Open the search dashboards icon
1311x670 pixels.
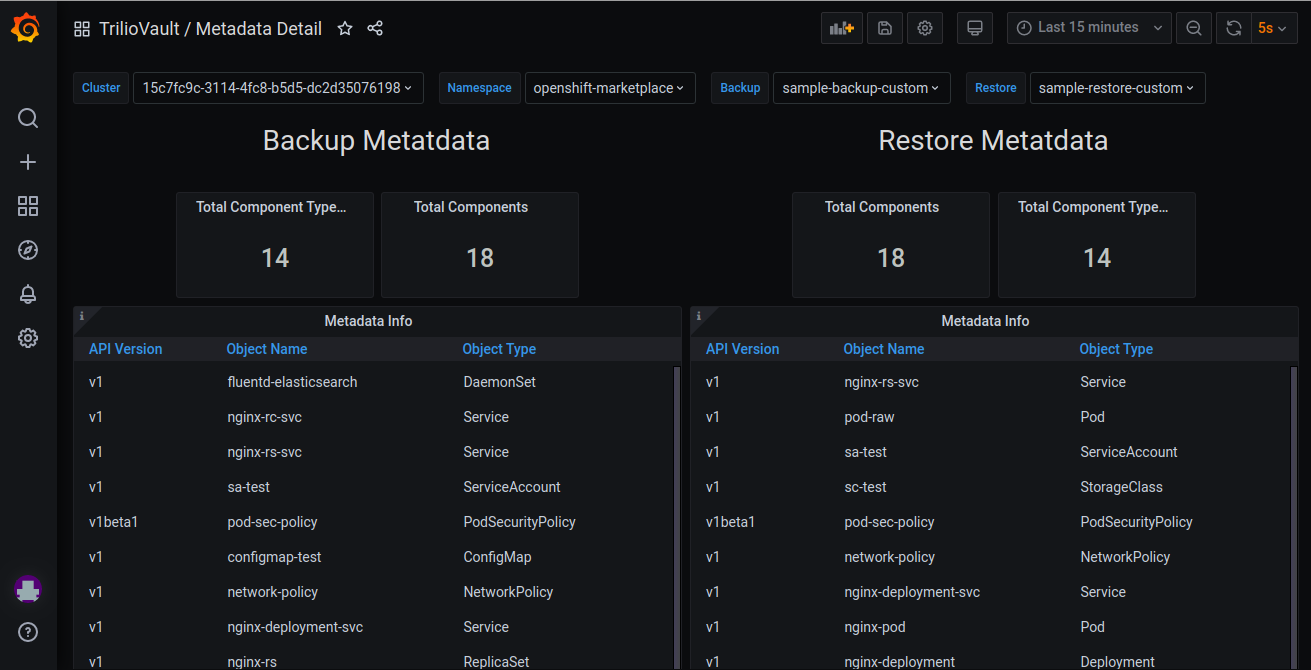click(28, 118)
